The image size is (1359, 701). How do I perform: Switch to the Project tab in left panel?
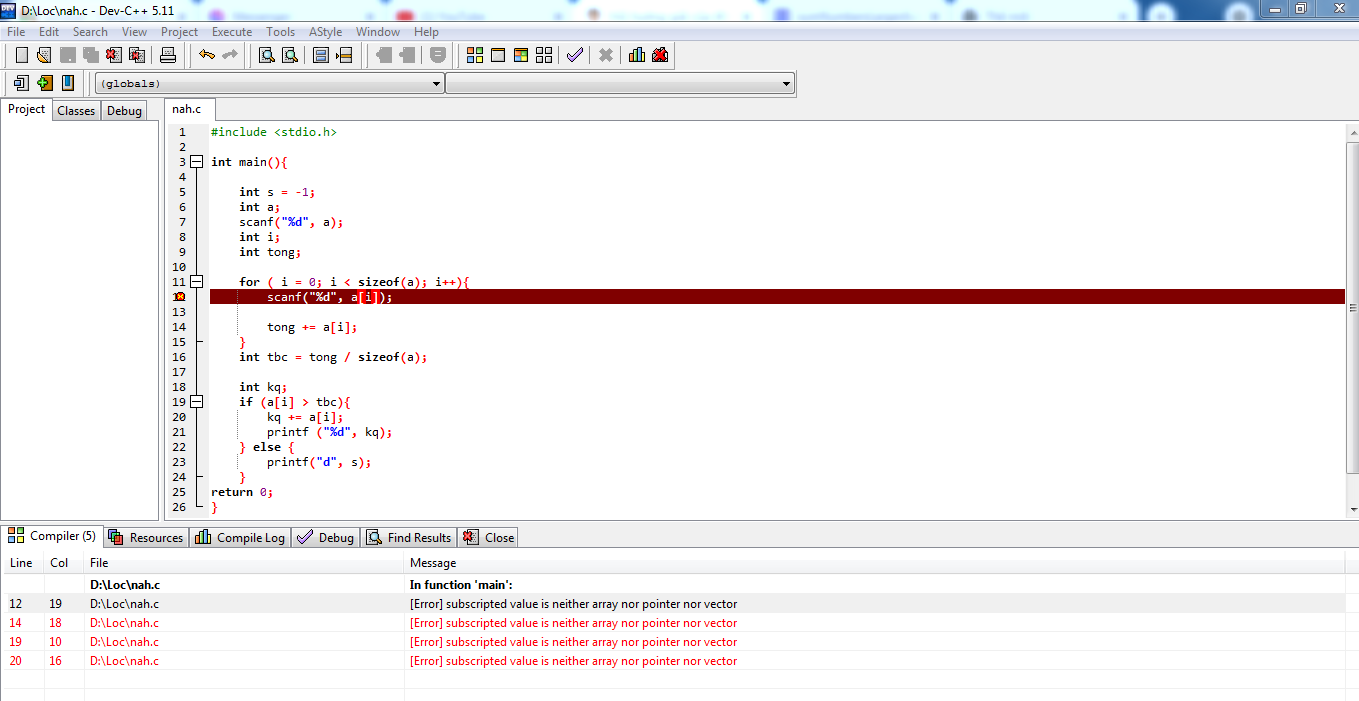point(27,110)
